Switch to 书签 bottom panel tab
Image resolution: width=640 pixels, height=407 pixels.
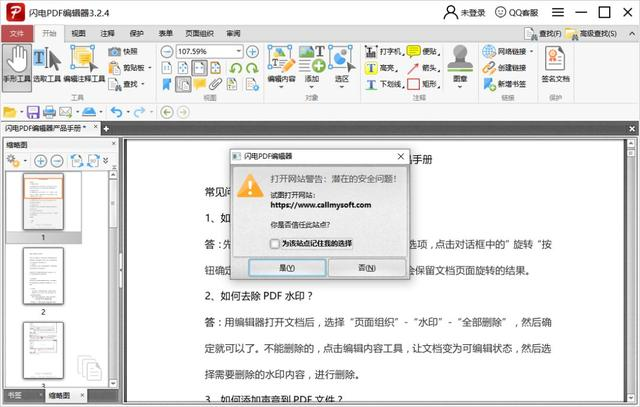tap(16, 395)
